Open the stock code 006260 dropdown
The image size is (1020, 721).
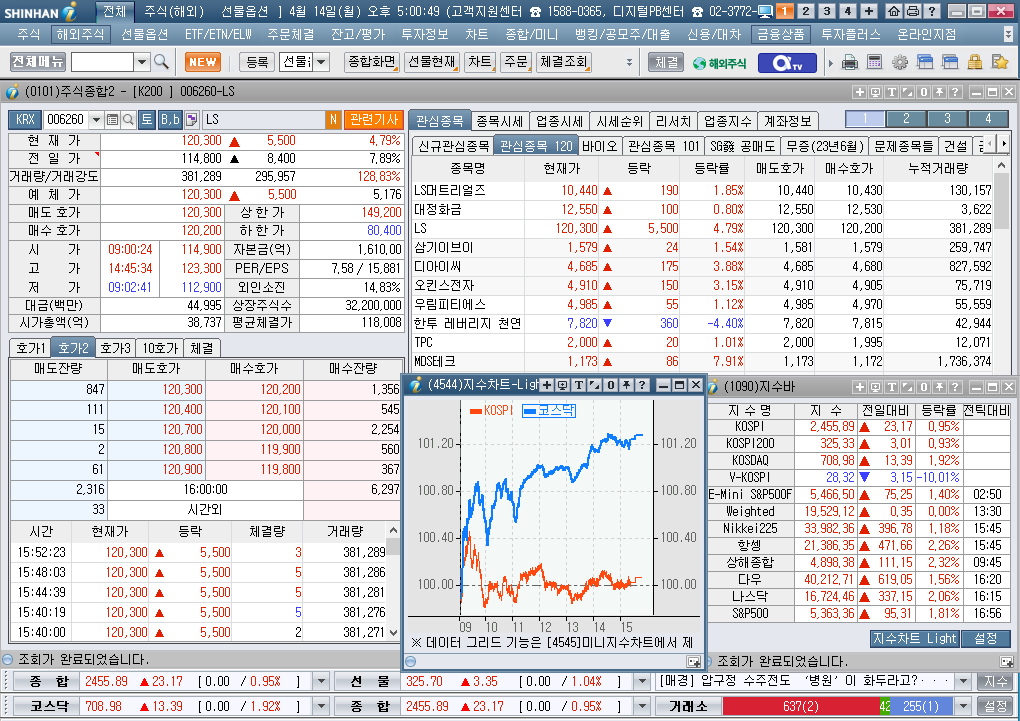[x=96, y=120]
